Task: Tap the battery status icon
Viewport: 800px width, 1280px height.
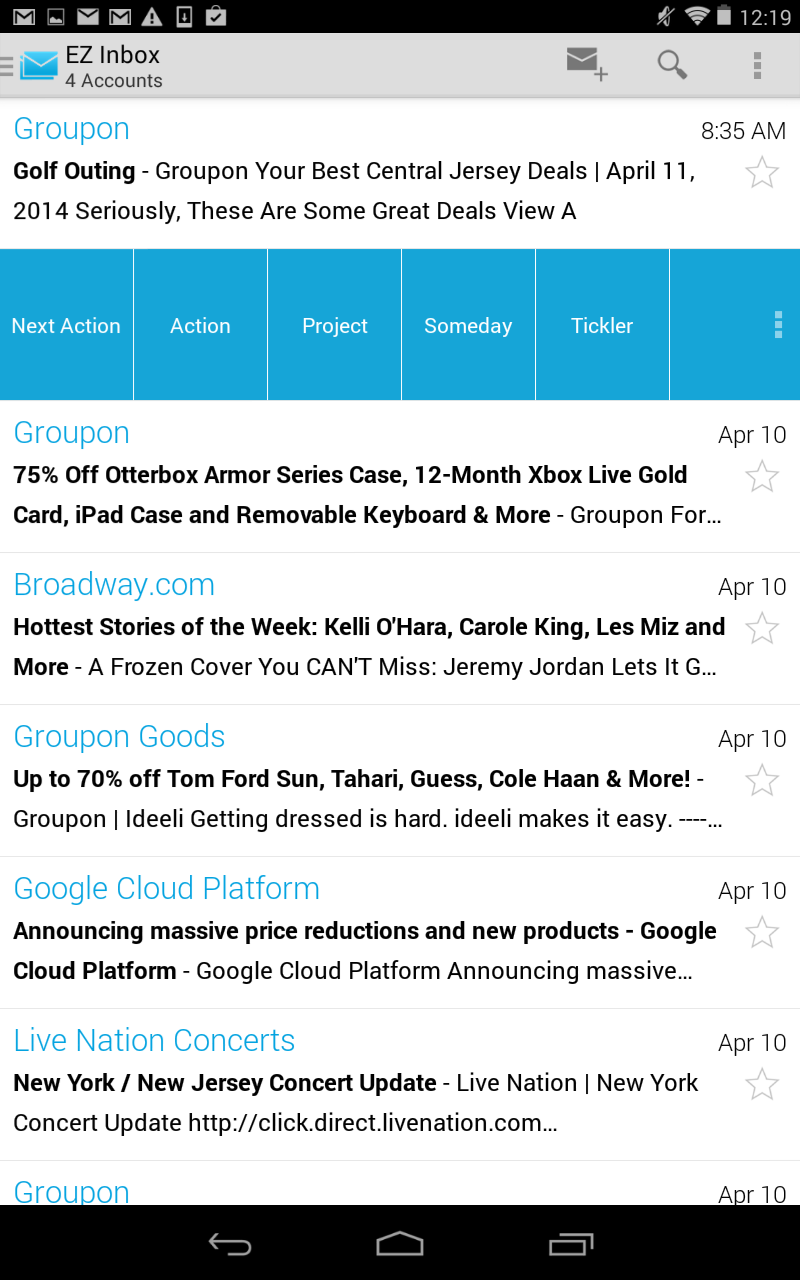Action: 723,16
